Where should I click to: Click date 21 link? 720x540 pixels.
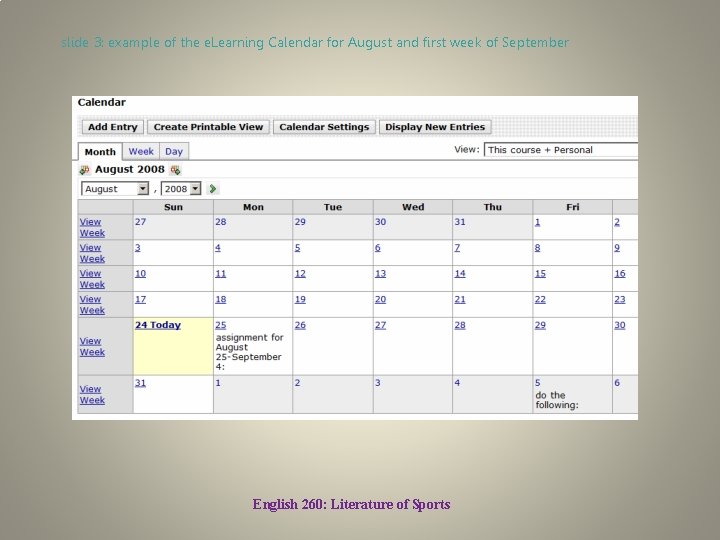(460, 299)
